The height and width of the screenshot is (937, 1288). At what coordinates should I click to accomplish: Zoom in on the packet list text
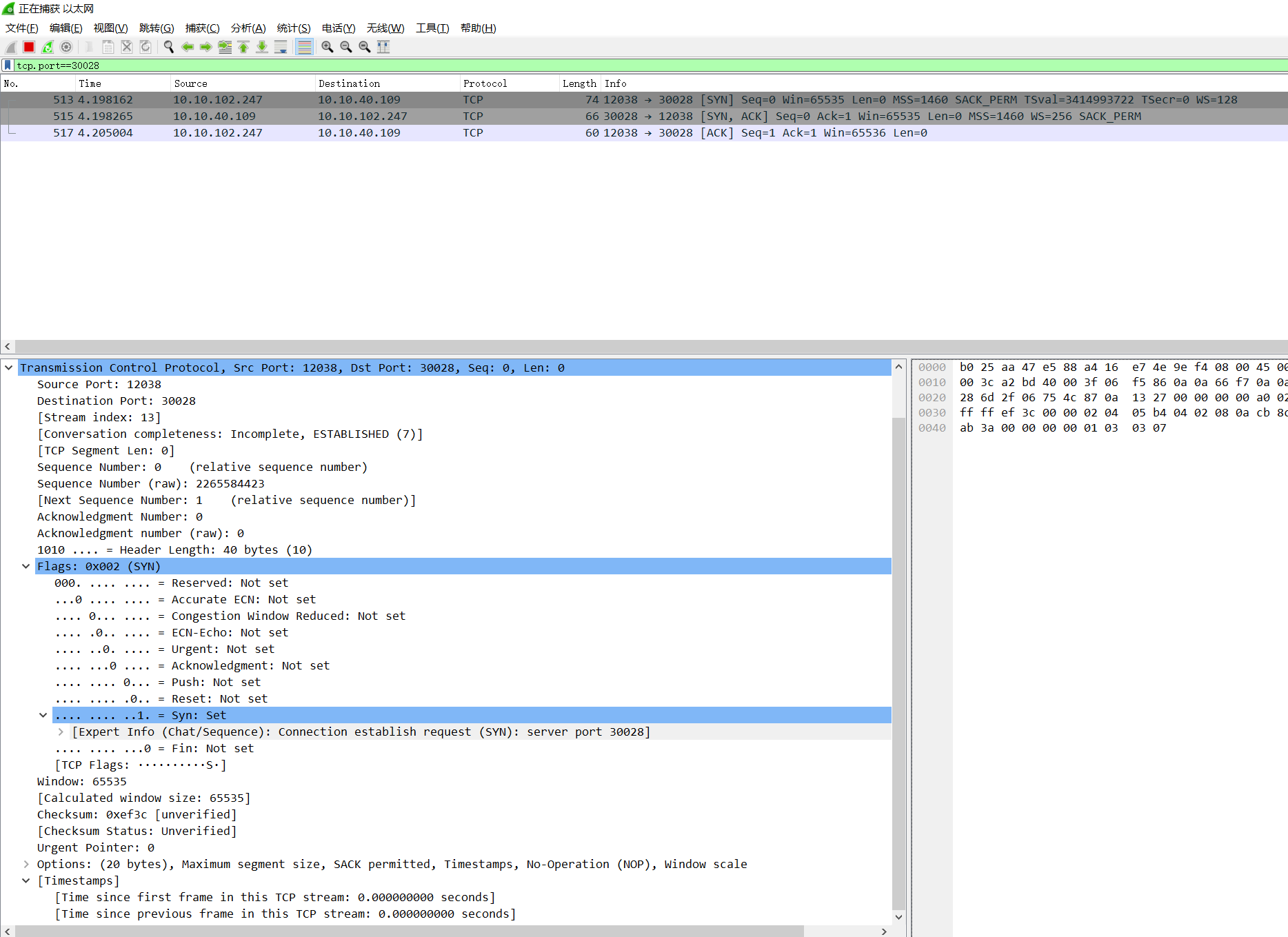(328, 47)
